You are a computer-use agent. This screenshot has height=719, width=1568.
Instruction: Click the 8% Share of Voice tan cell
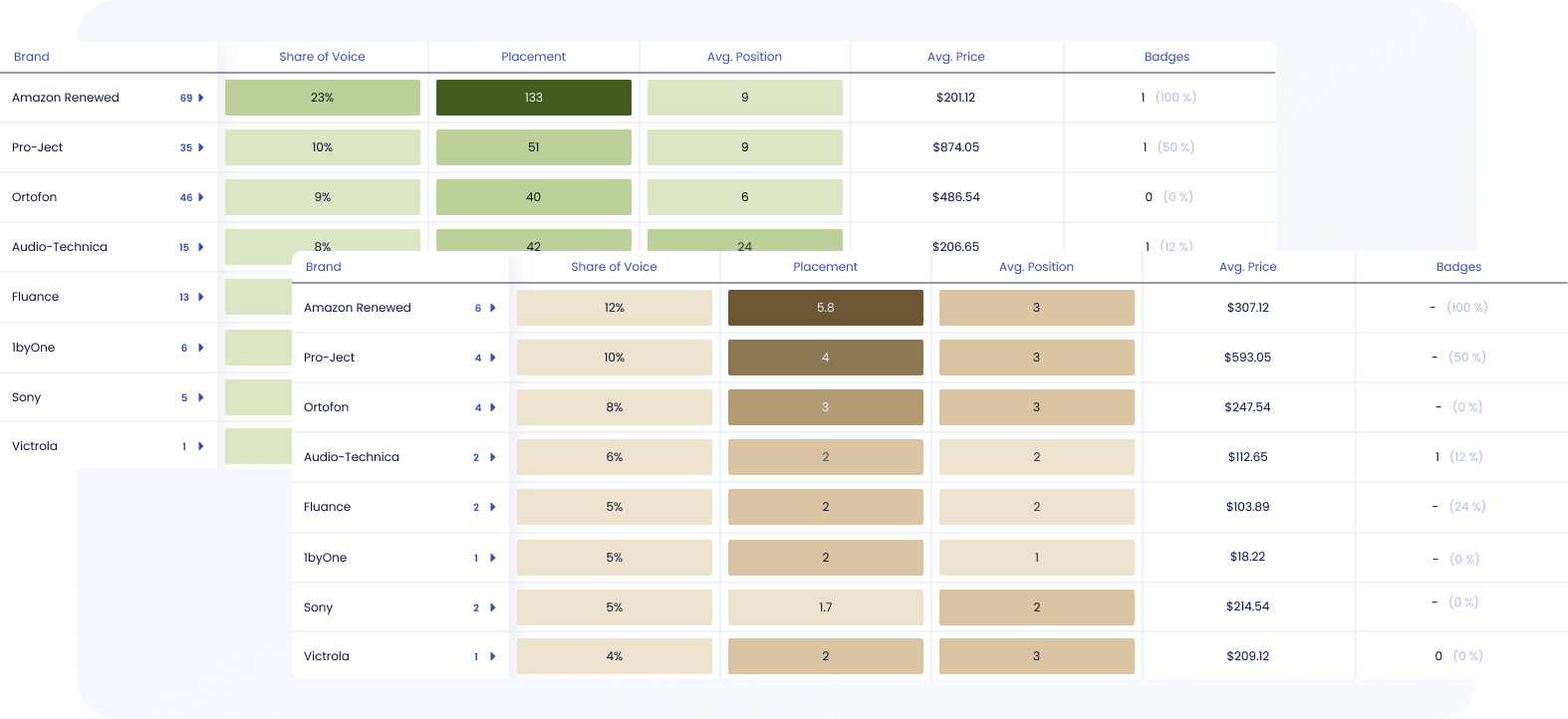[x=615, y=407]
